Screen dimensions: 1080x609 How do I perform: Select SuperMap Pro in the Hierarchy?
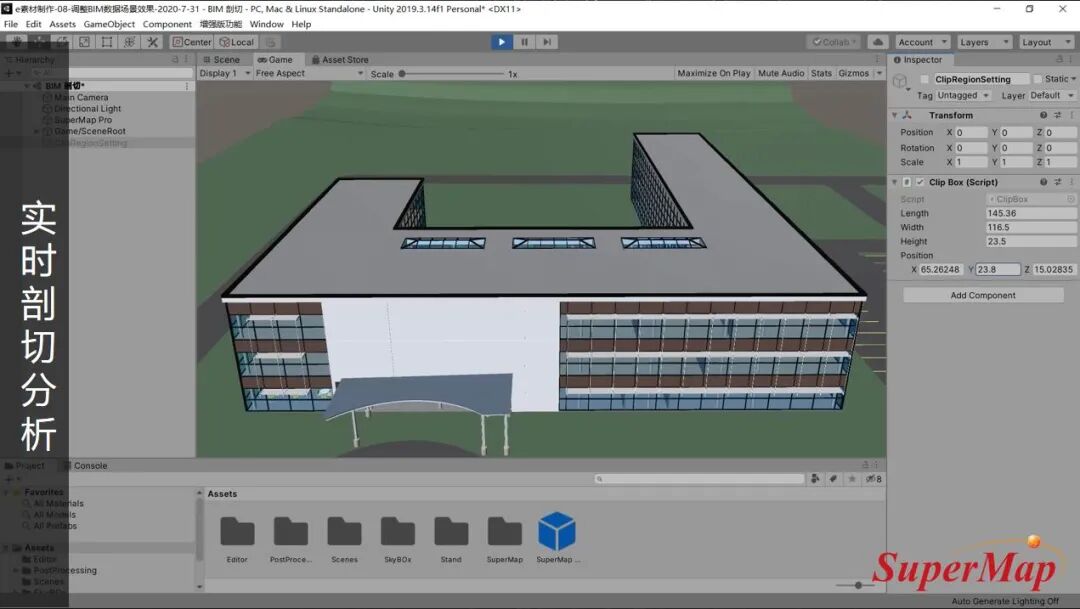[83, 120]
